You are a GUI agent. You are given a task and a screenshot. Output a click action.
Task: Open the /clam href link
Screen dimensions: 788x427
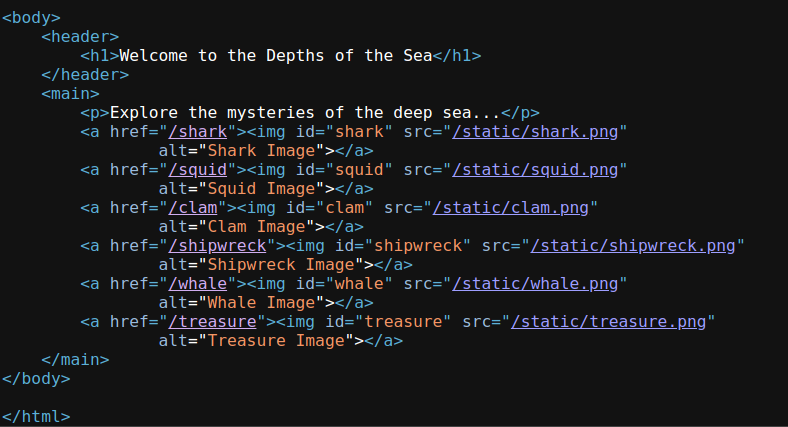click(193, 208)
